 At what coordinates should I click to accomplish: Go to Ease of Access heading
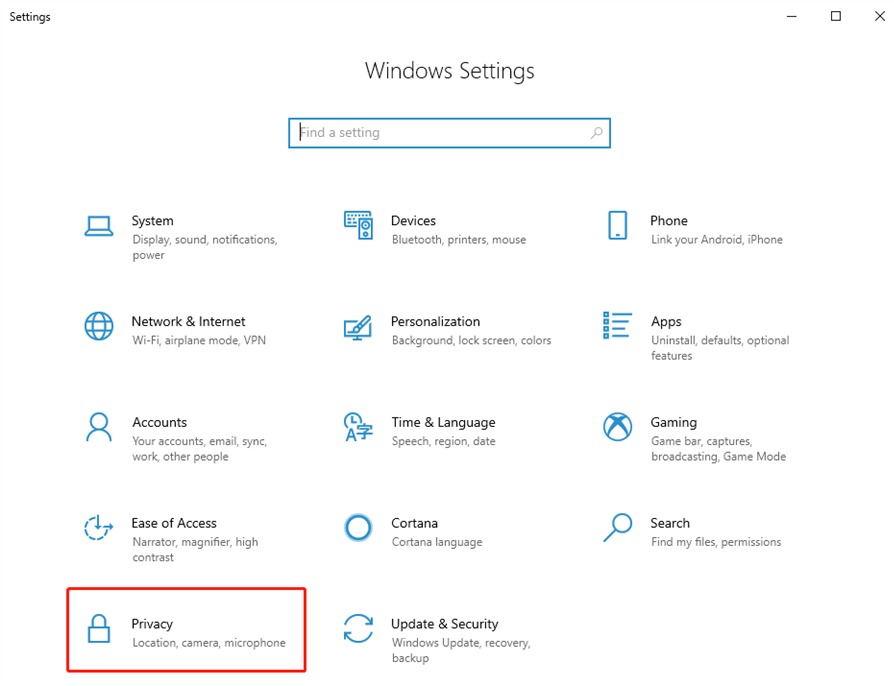coord(174,523)
